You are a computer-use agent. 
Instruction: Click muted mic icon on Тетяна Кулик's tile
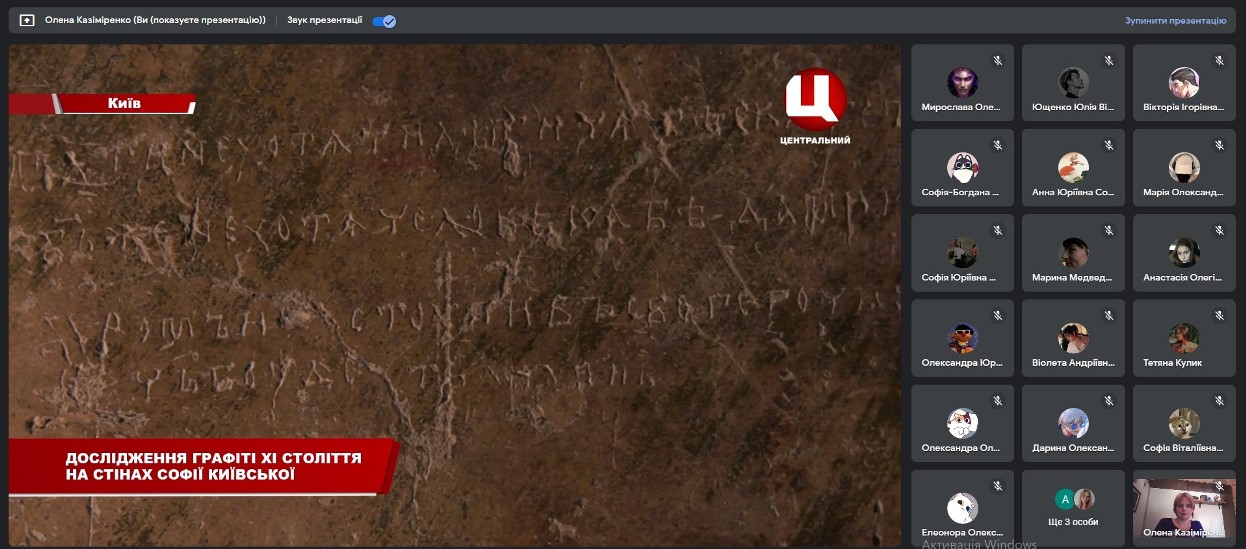1219,316
